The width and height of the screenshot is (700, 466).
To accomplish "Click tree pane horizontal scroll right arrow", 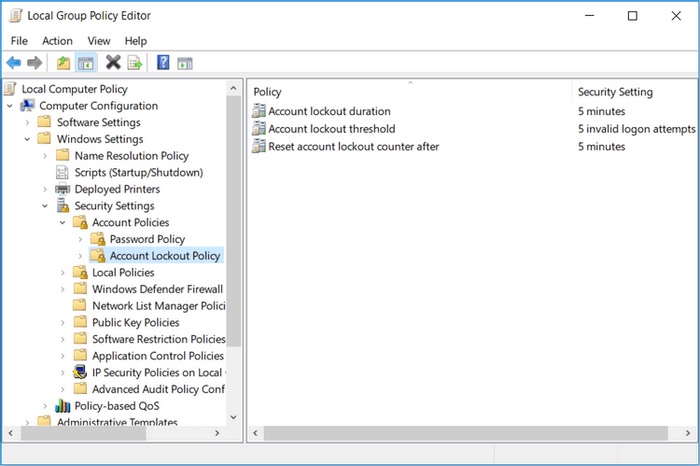I will tap(217, 433).
